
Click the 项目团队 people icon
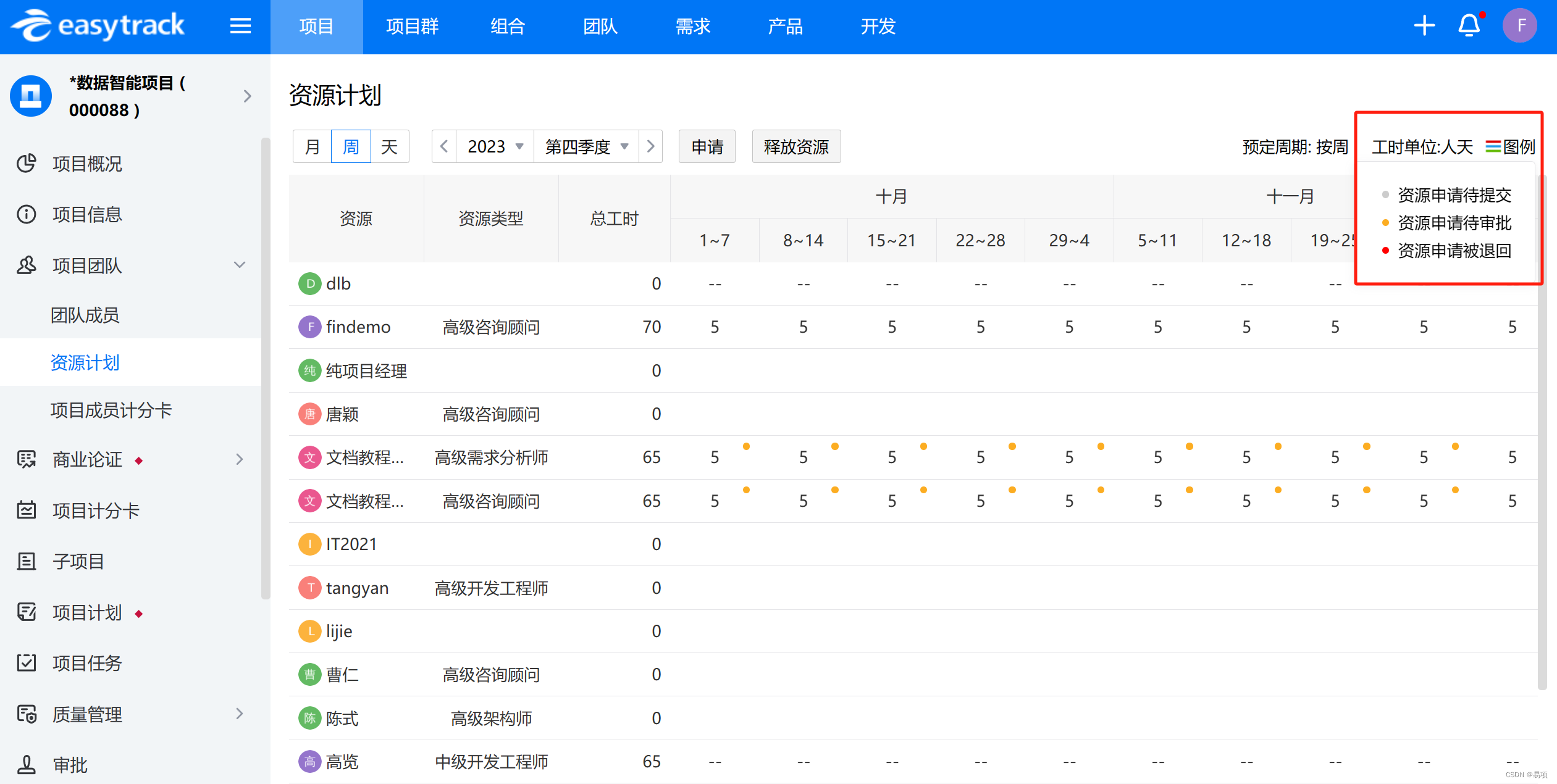pos(27,265)
